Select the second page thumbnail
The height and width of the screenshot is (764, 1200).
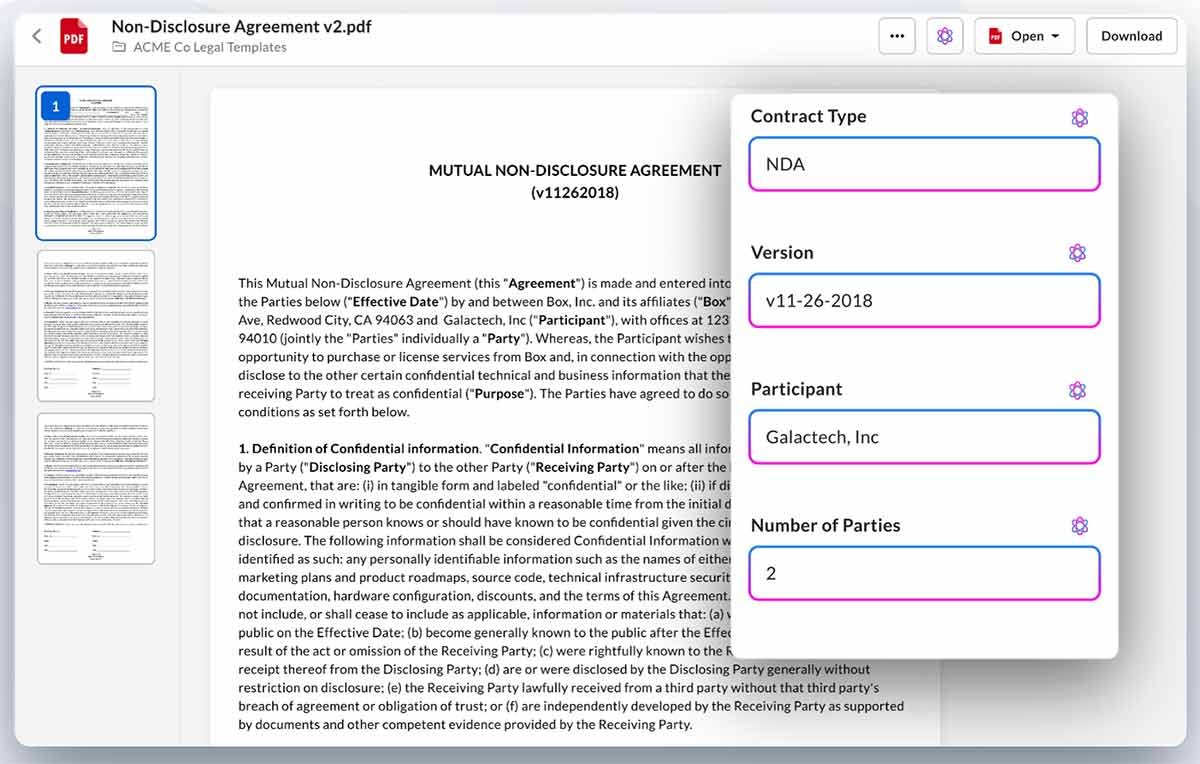point(96,326)
